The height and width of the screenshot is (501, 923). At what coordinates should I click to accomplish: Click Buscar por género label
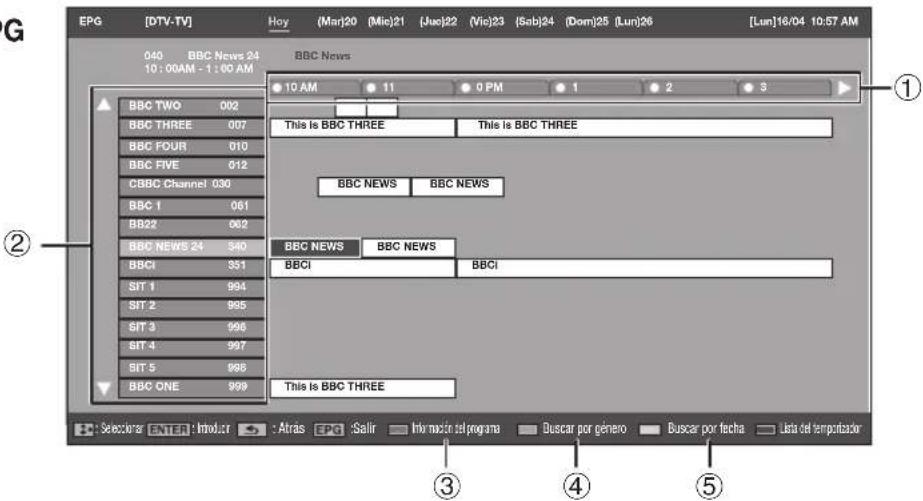(x=585, y=429)
